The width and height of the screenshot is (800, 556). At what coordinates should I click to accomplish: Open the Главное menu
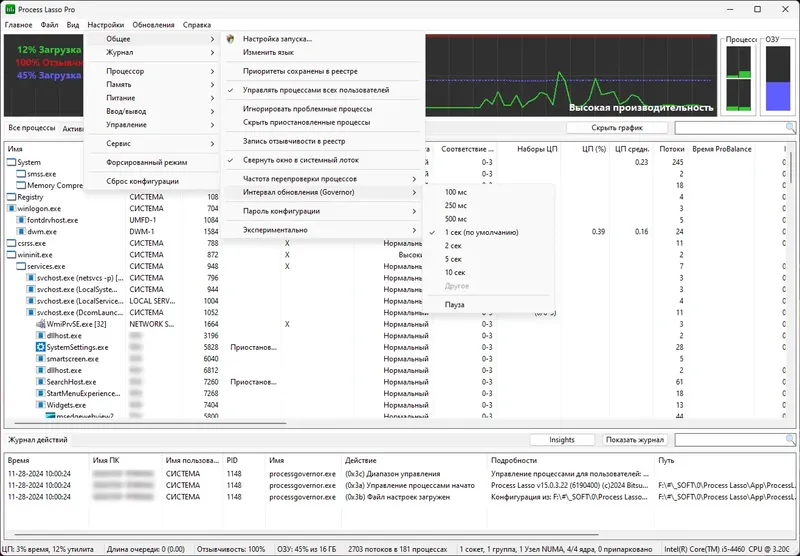click(18, 24)
